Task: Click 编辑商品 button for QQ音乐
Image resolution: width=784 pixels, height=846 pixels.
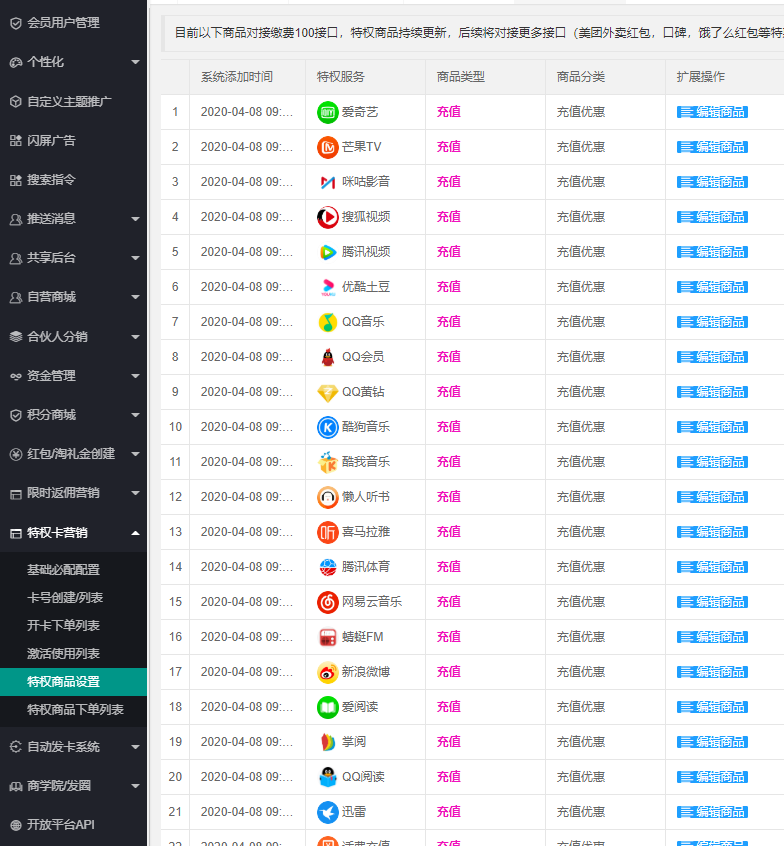Action: [x=712, y=322]
